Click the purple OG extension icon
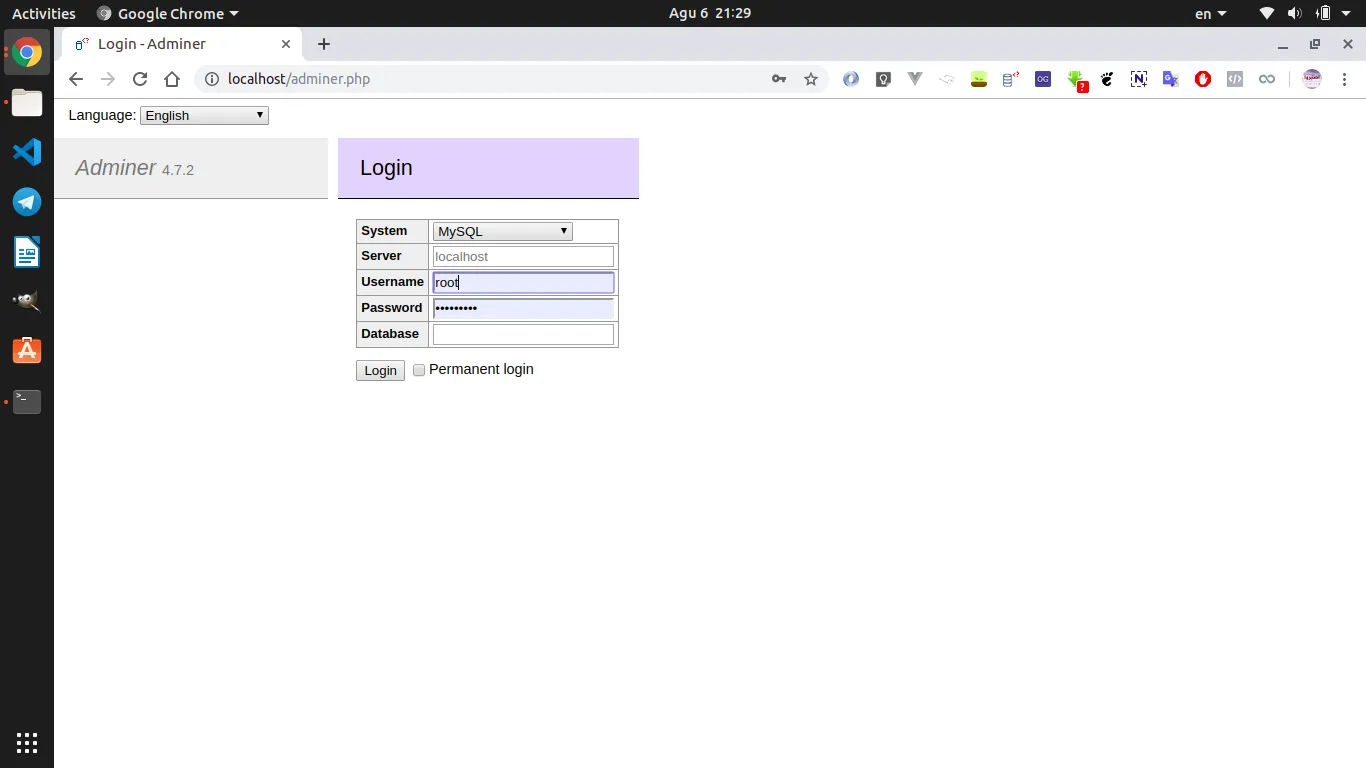This screenshot has height=768, width=1366. [x=1043, y=79]
